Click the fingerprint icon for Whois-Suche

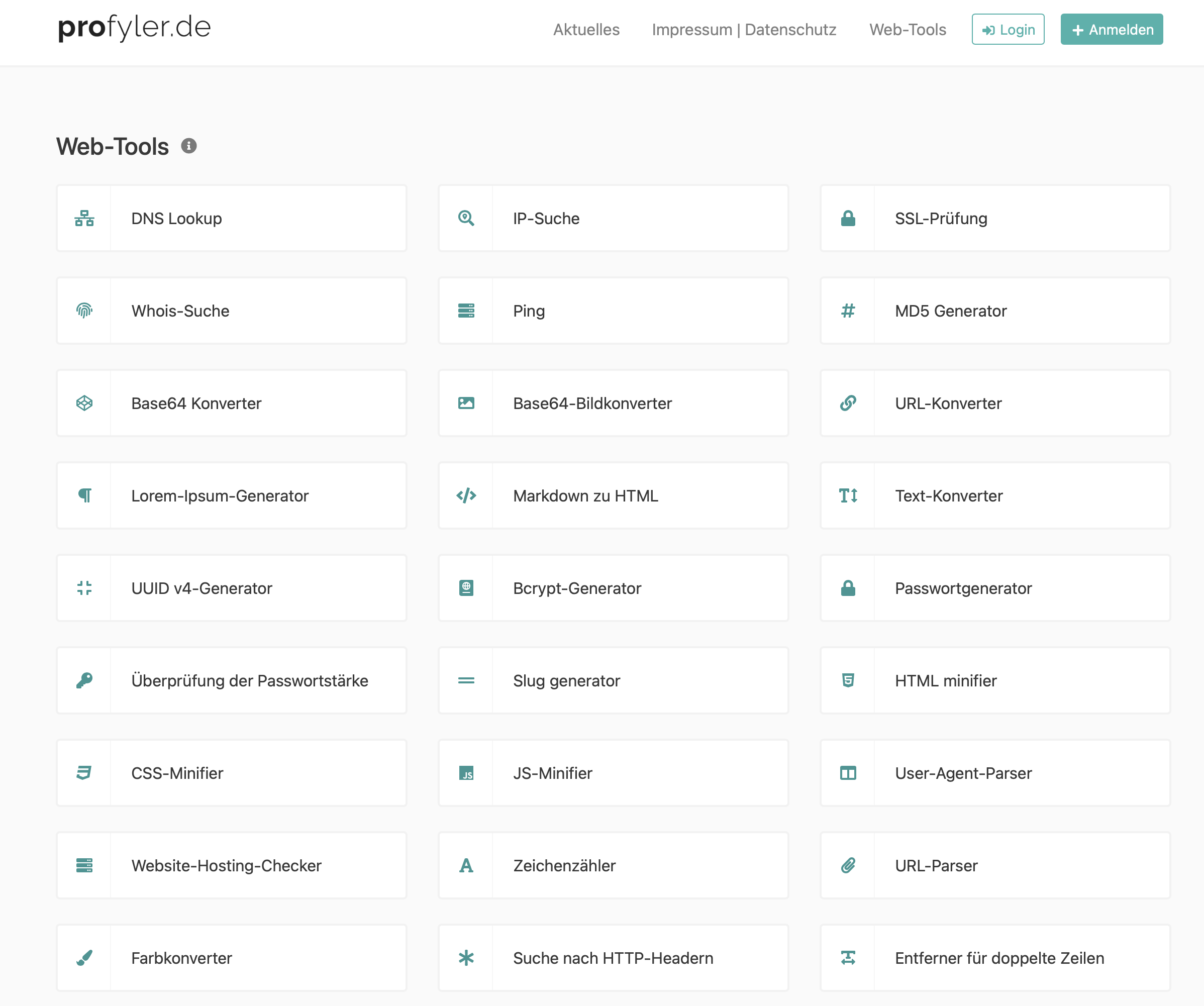click(84, 311)
